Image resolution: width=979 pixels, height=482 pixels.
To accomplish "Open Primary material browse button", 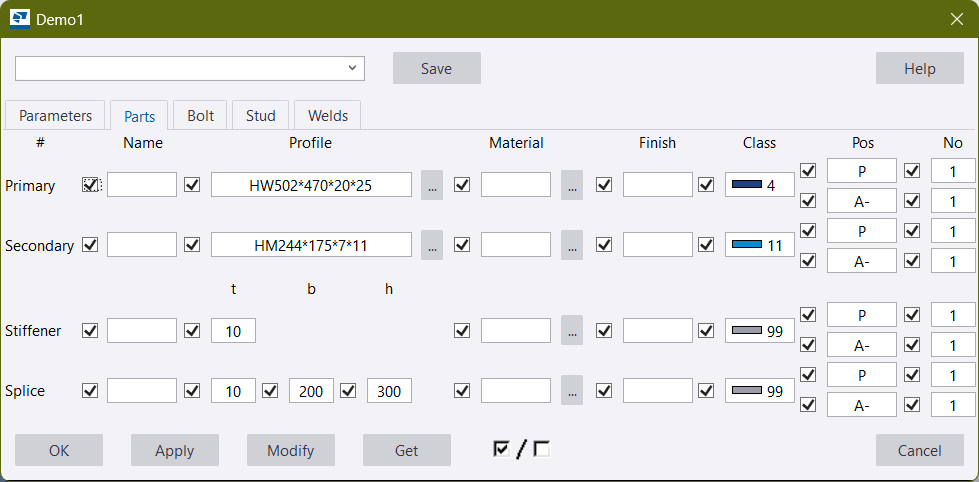I will pos(572,185).
